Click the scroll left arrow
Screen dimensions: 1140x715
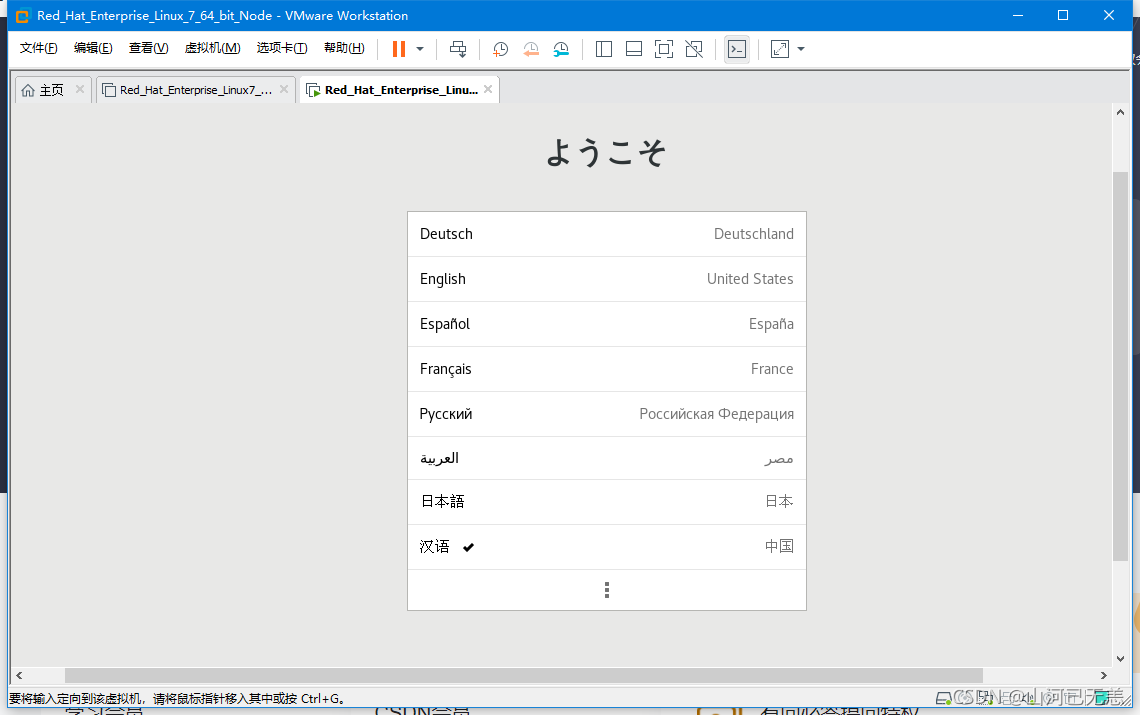point(20,675)
